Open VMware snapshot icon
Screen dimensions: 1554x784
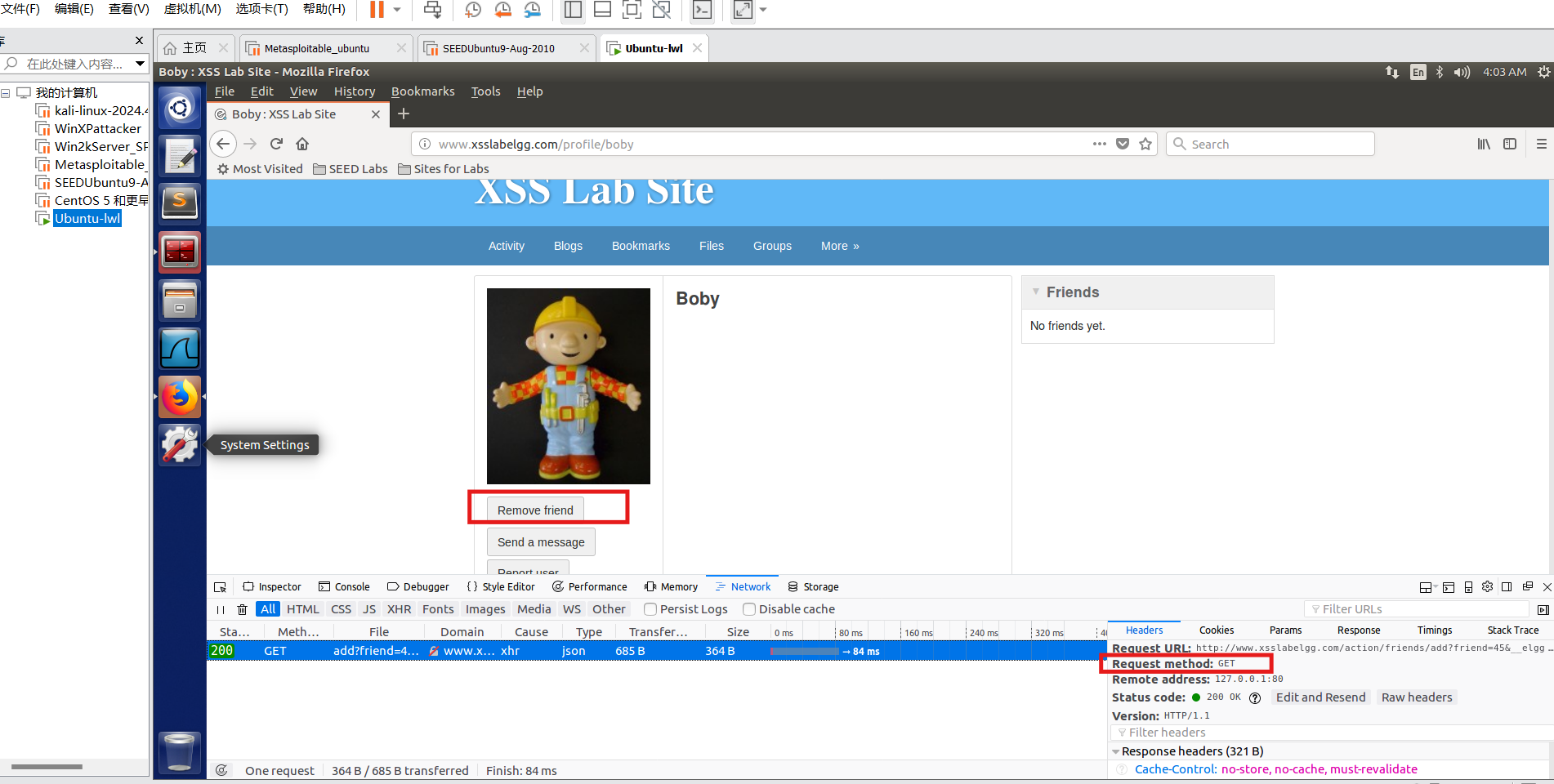tap(473, 10)
